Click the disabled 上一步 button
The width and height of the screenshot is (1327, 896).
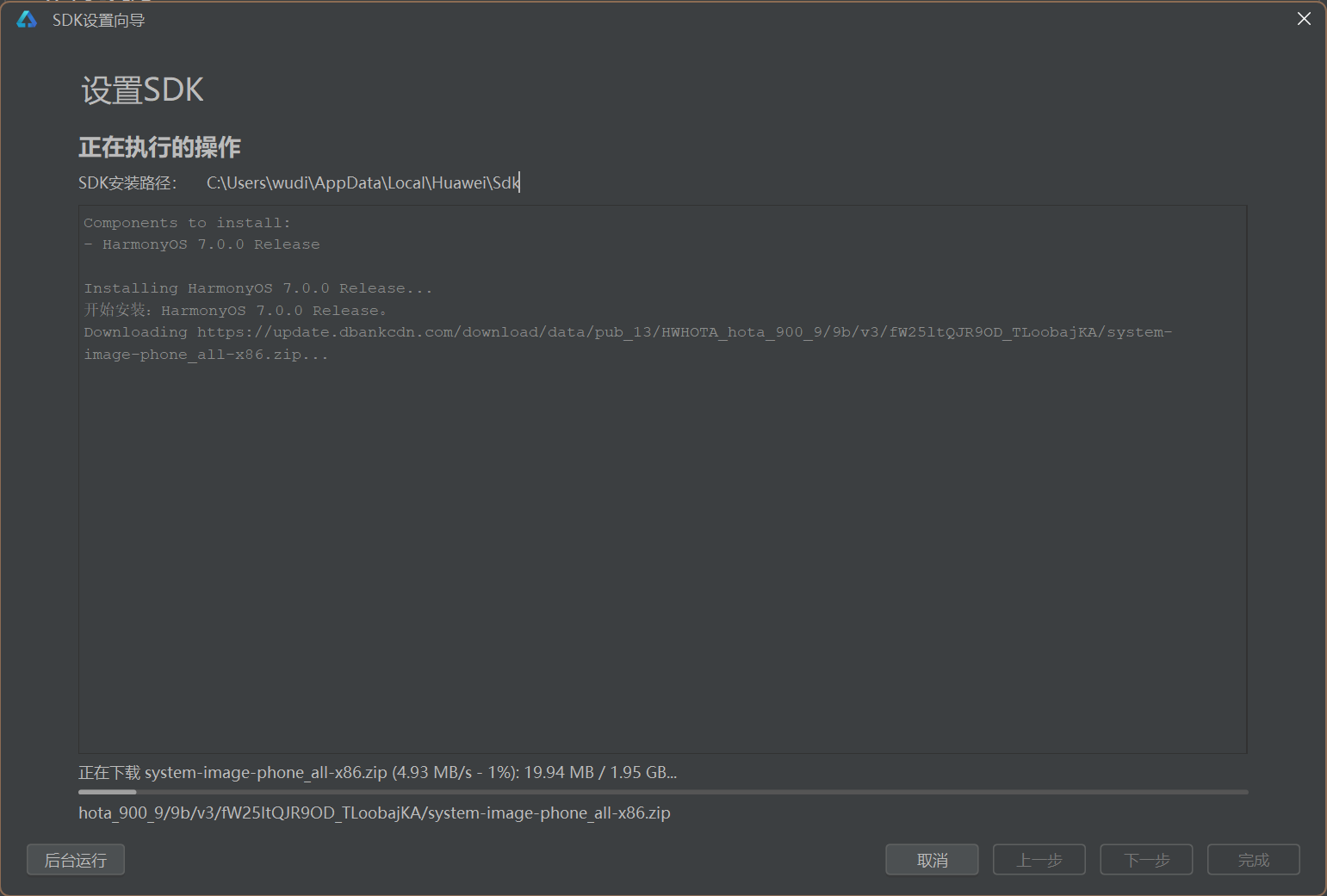1039,860
